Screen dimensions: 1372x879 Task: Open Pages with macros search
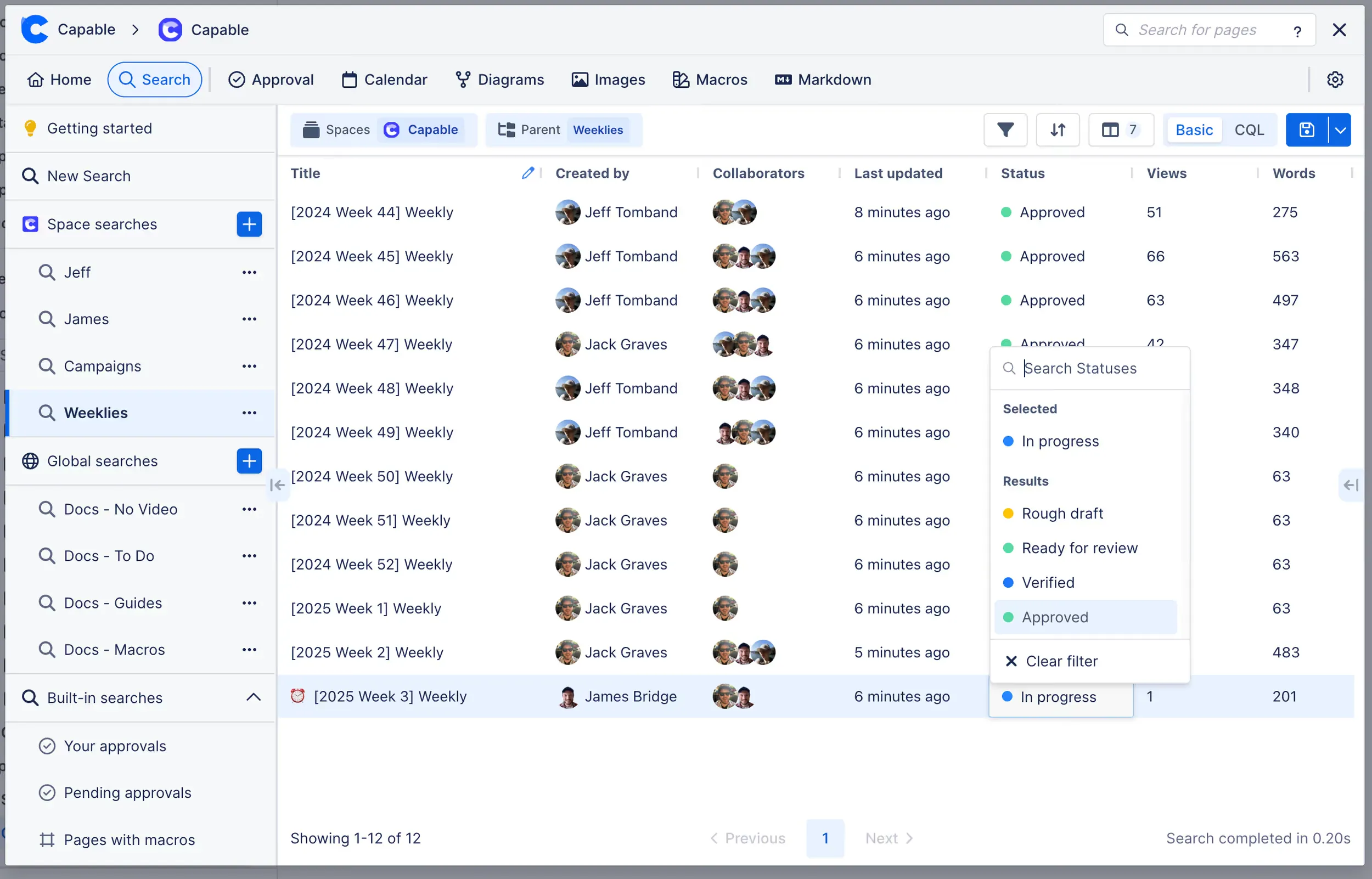tap(140, 840)
